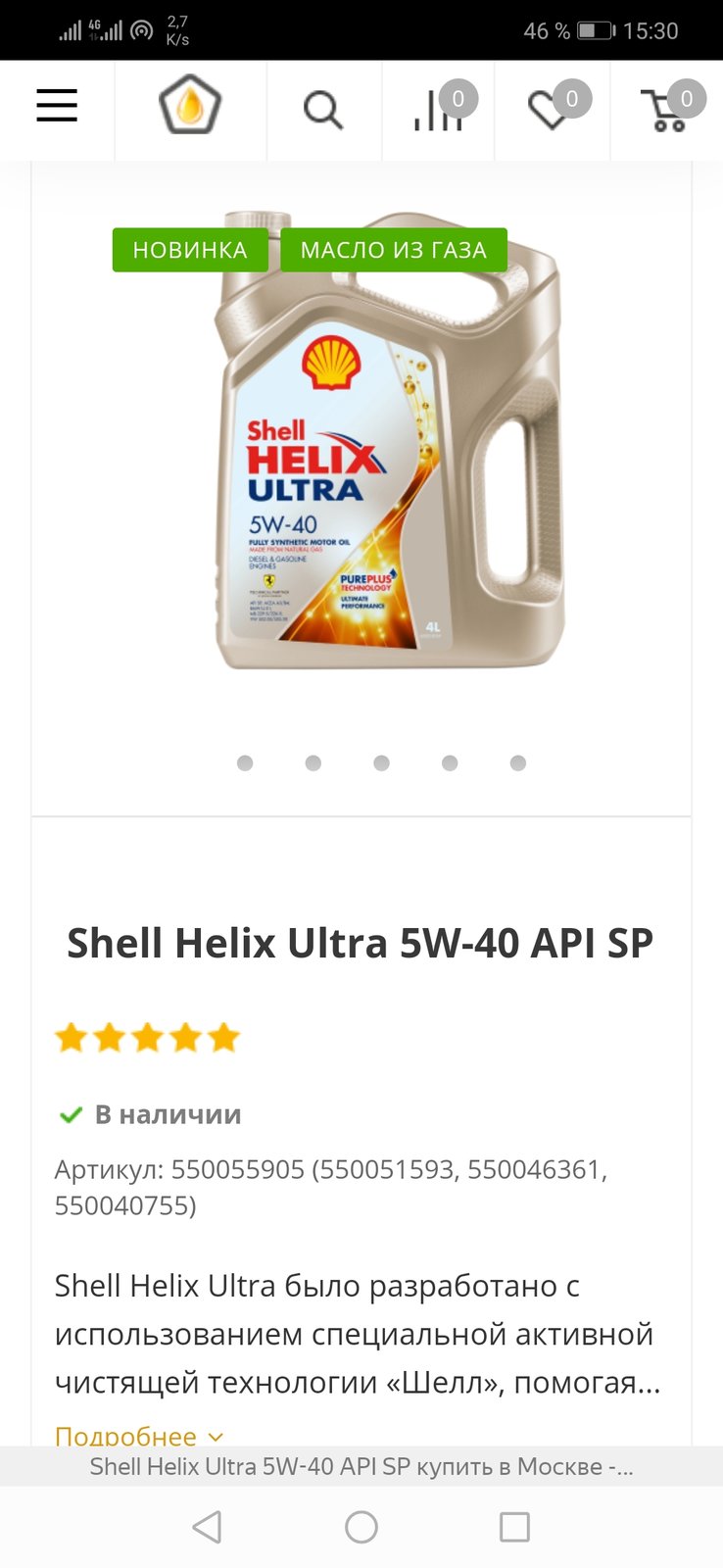This screenshot has width=723, height=1568.
Task: Open the wishlist heart icon
Action: pyautogui.click(x=551, y=109)
